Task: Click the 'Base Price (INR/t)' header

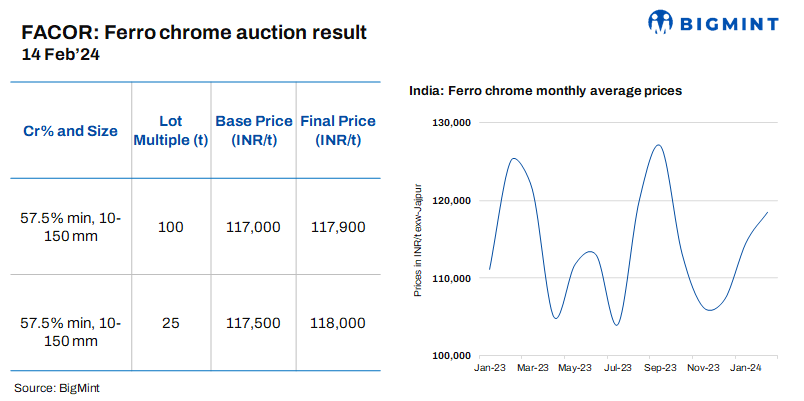Action: click(x=254, y=131)
